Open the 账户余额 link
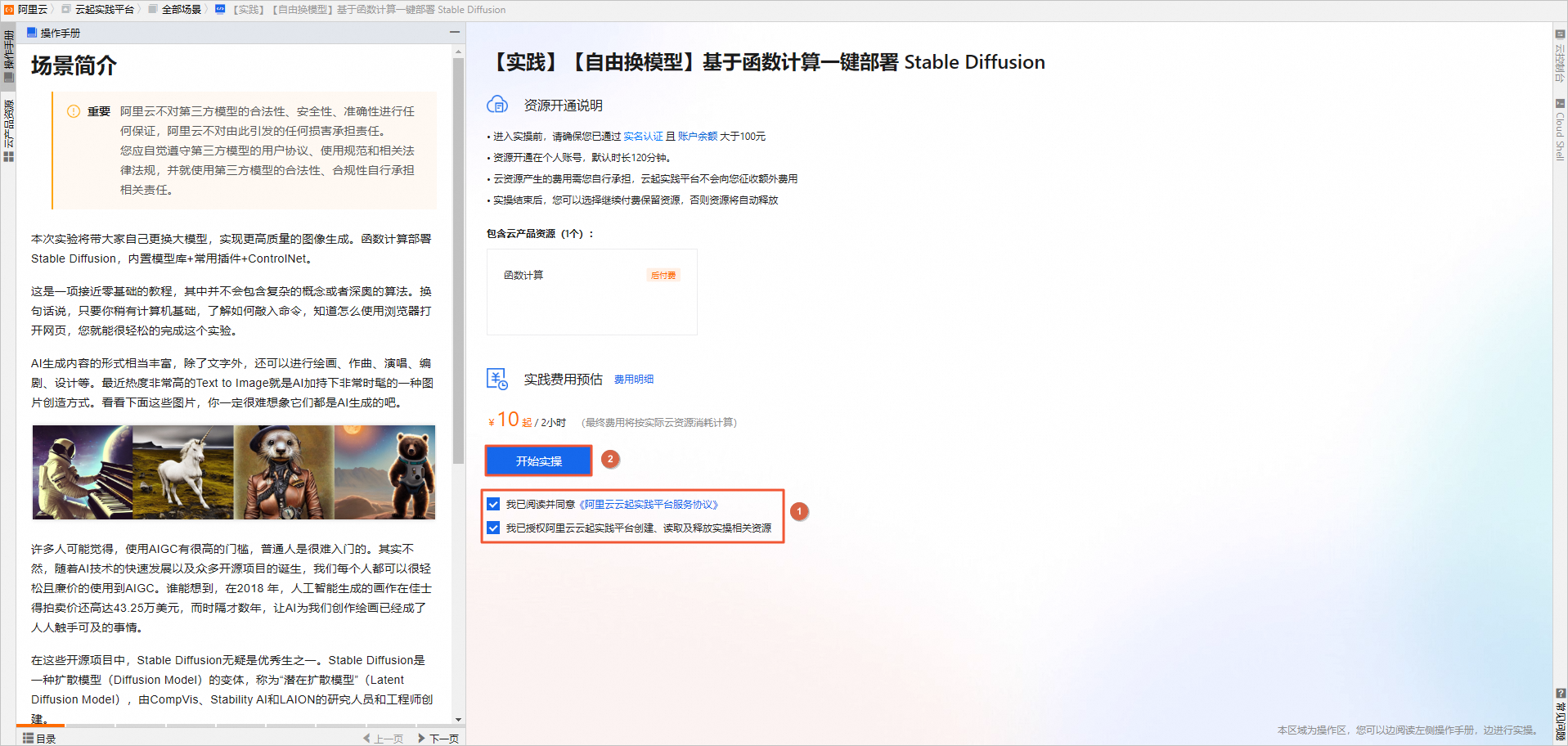Image resolution: width=1568 pixels, height=746 pixels. 698,137
